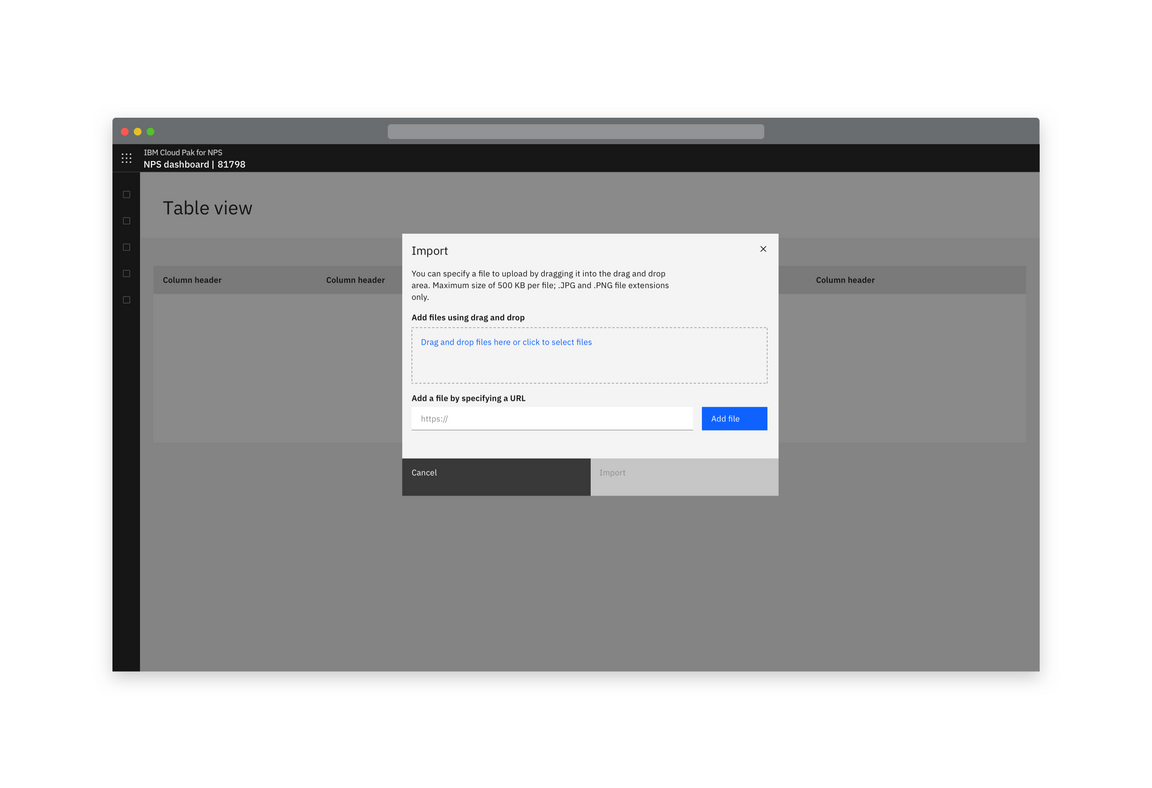Select the rightmost Column header

coord(845,279)
